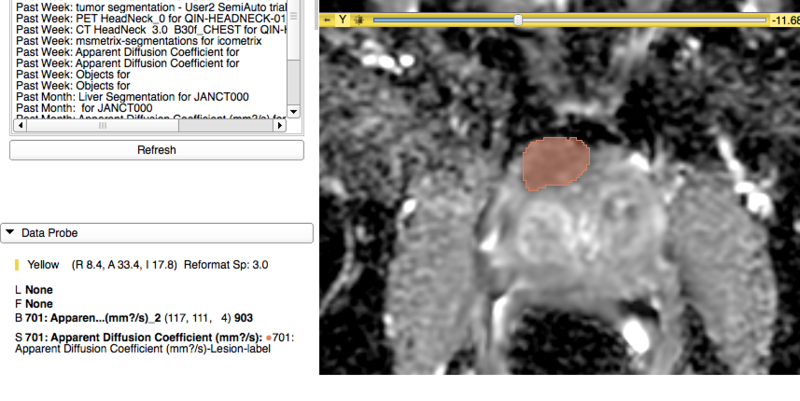Click the right arrow of the horizontal scrollbar

[279, 124]
